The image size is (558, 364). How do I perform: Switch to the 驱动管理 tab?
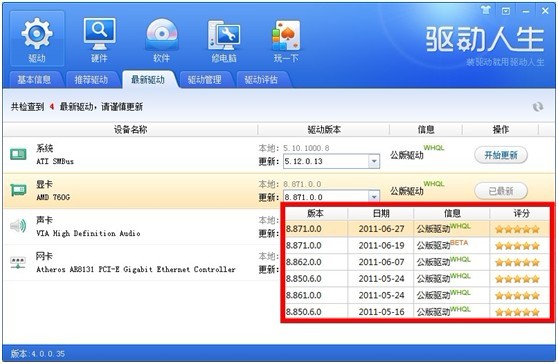pos(205,80)
